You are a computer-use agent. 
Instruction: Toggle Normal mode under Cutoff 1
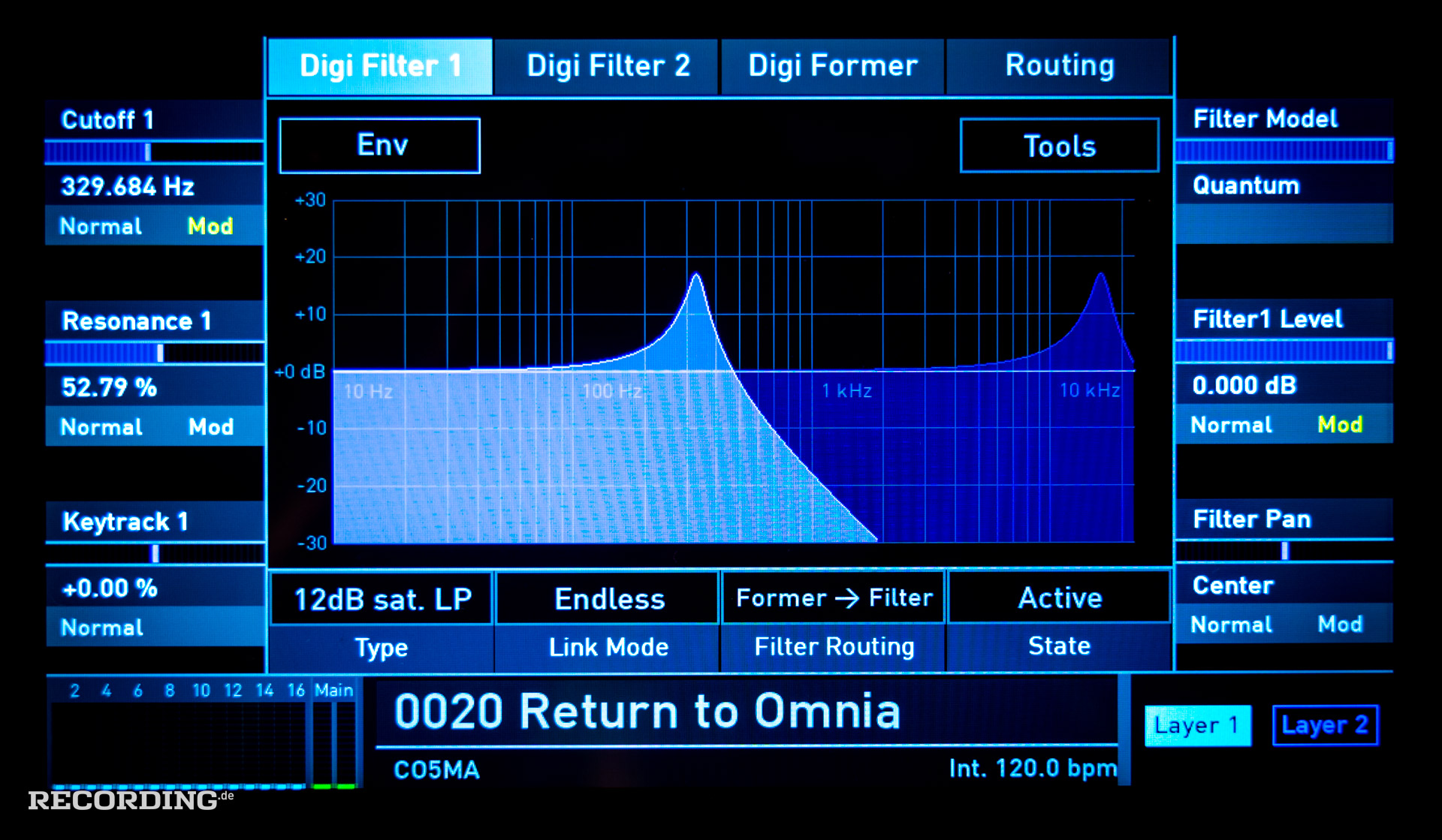click(x=101, y=226)
